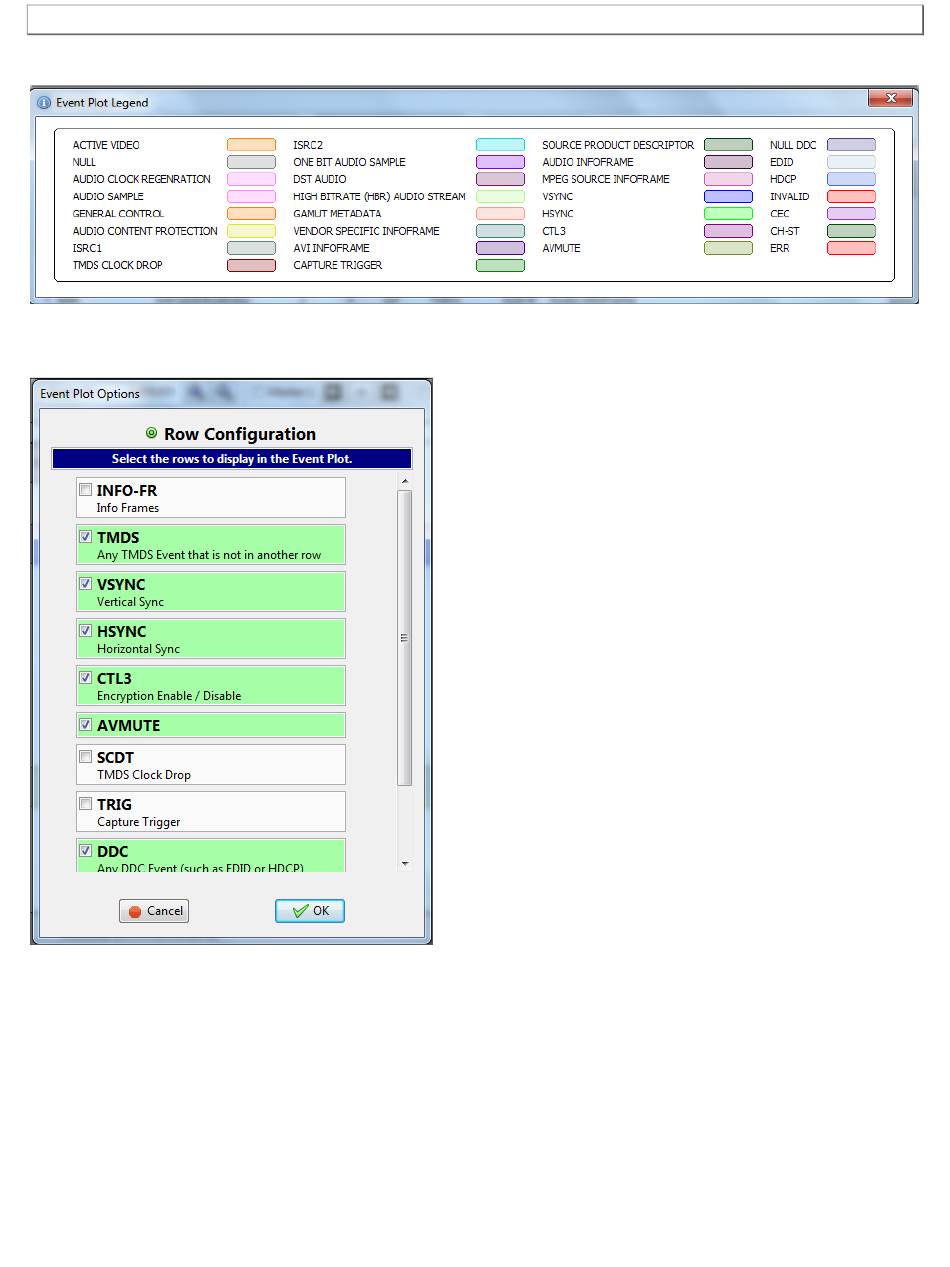Click the SOURCE PRODUCT DESCRIPTOR swatch
The height and width of the screenshot is (1267, 950).
pos(728,145)
